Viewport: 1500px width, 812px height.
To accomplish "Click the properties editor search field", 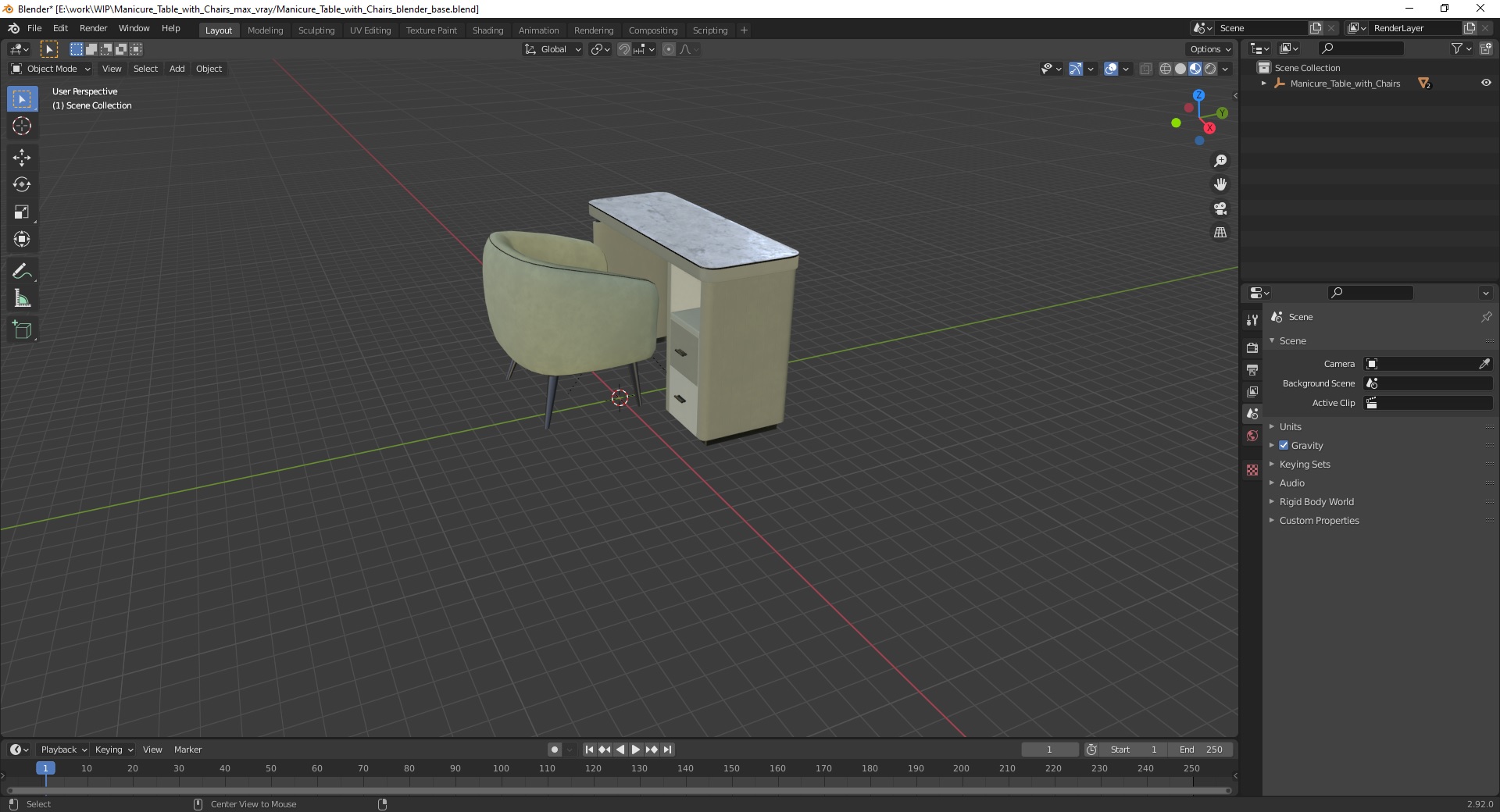I will click(x=1370, y=293).
